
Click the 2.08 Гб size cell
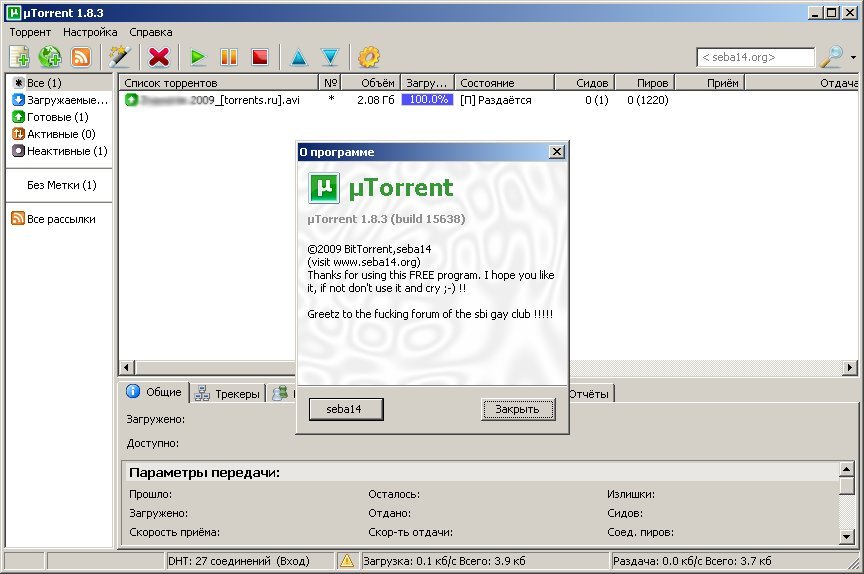[x=376, y=100]
